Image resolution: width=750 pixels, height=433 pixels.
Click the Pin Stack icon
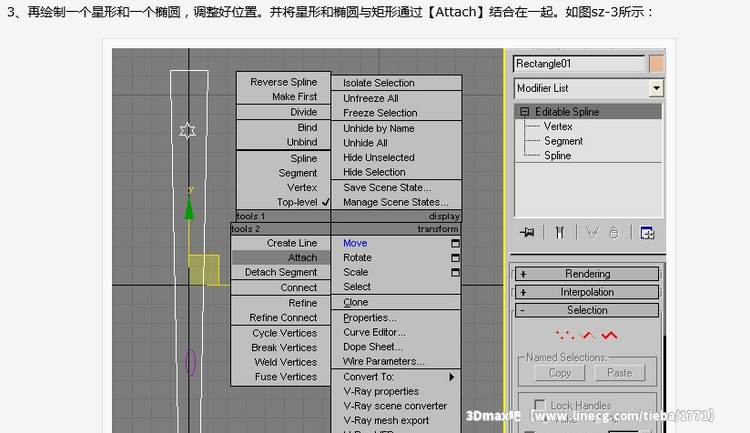pos(528,232)
